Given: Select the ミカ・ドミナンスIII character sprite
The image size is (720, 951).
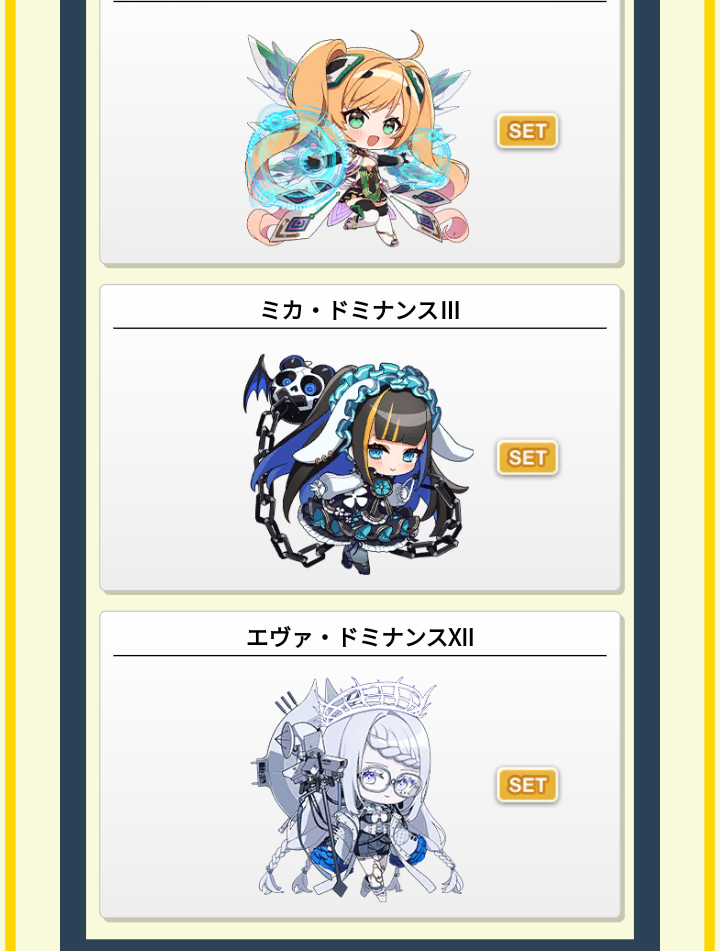Looking at the screenshot, I should pos(358,464).
